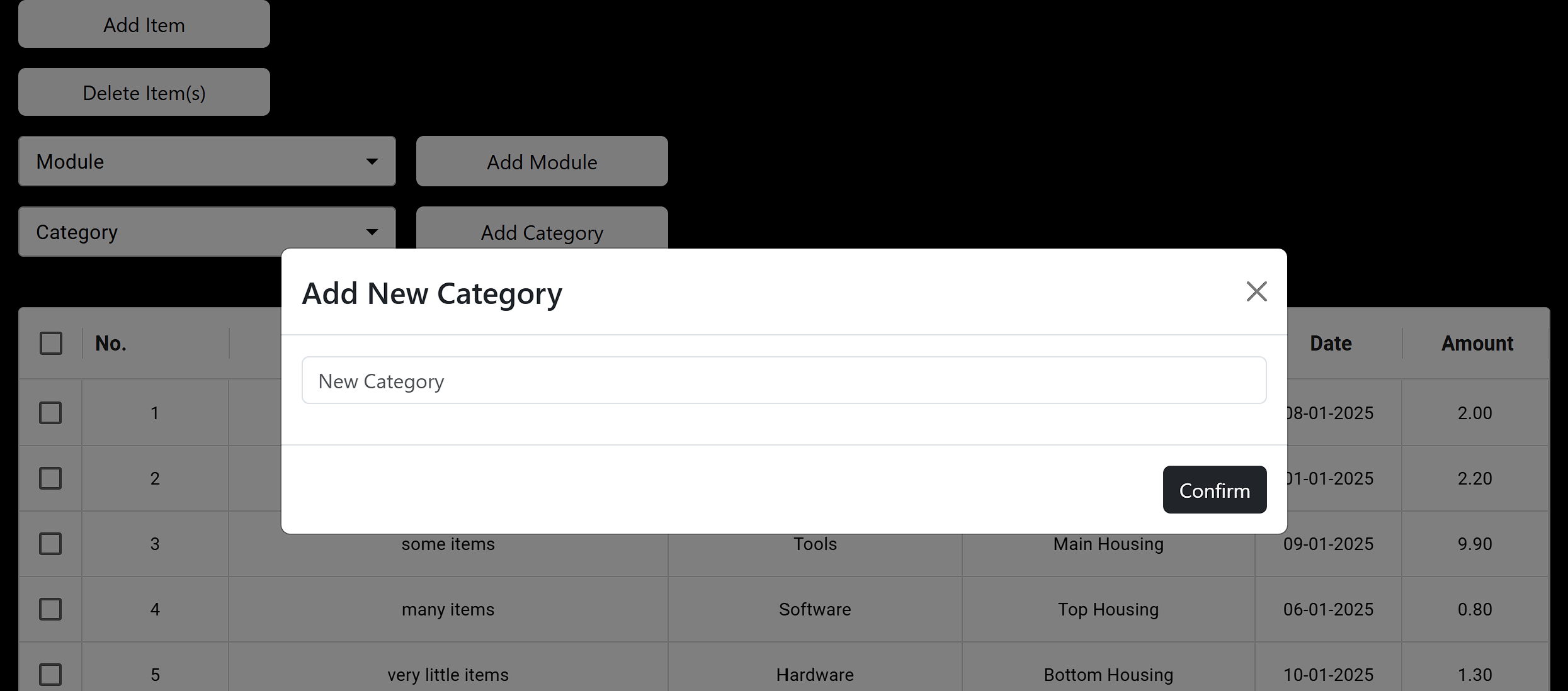The image size is (1568, 691).
Task: Check the checkbox for row 5
Action: (x=50, y=675)
